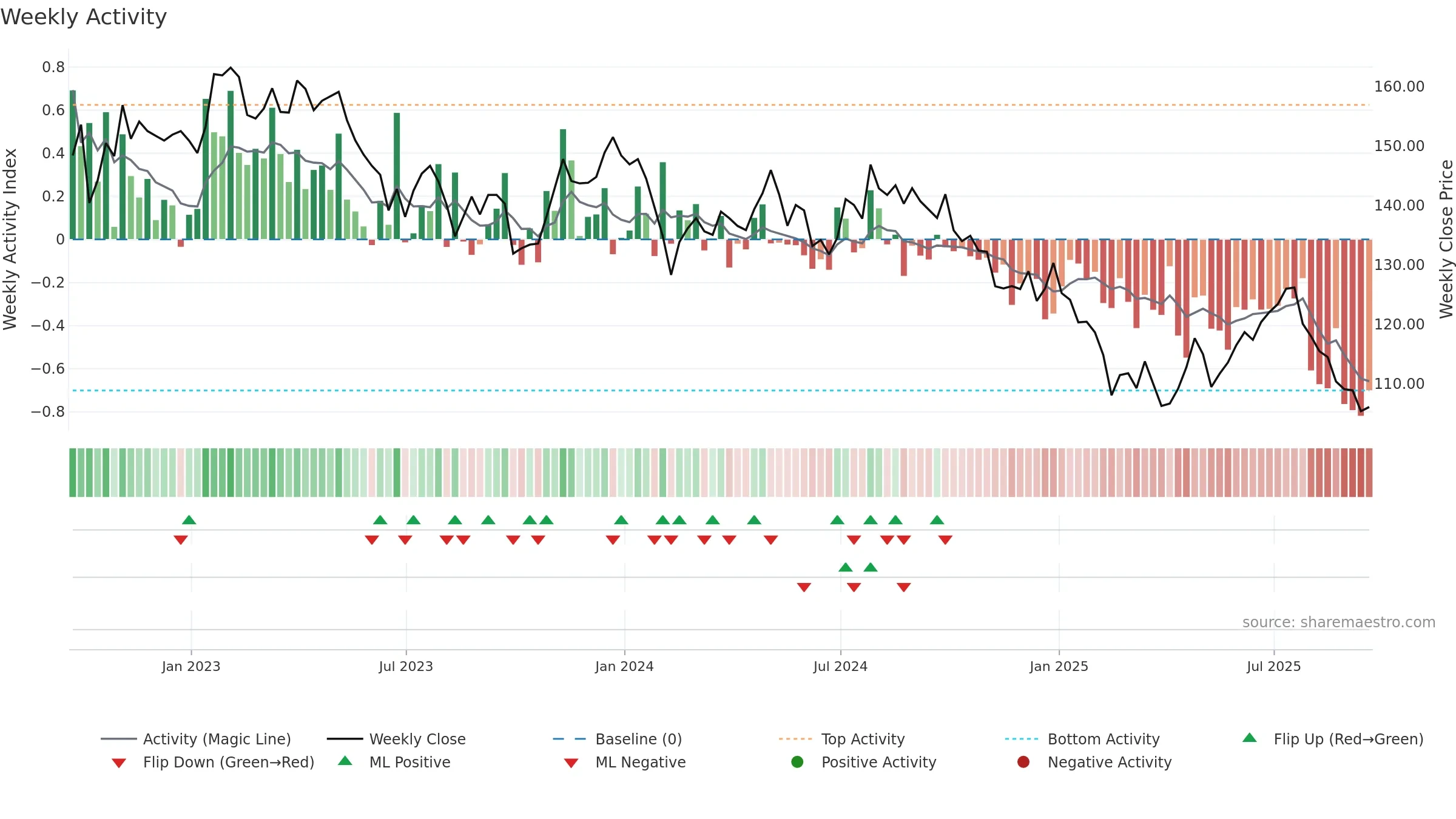The height and width of the screenshot is (819, 1456).
Task: Toggle the Bottom Activity legend entry
Action: [x=1082, y=739]
